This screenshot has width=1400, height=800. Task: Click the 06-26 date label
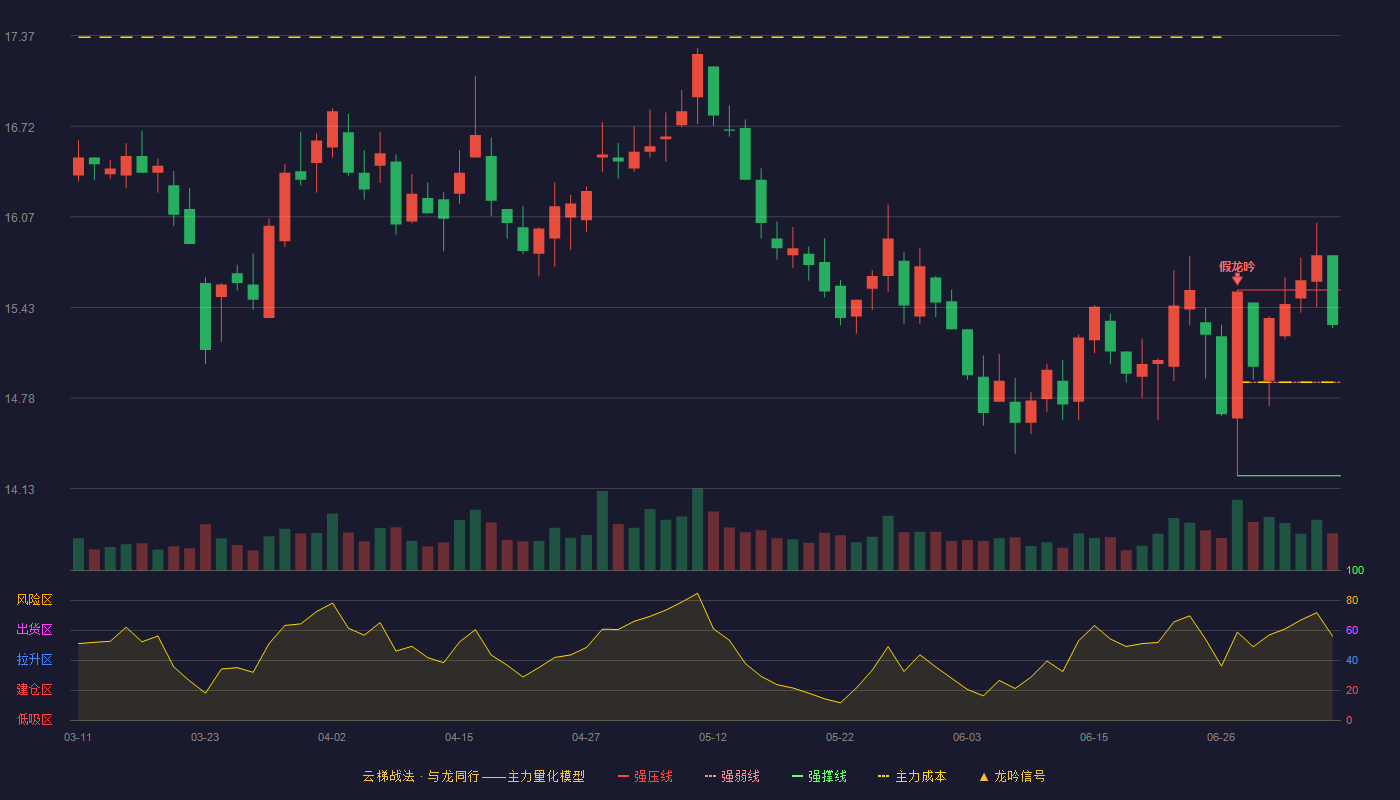[1221, 737]
